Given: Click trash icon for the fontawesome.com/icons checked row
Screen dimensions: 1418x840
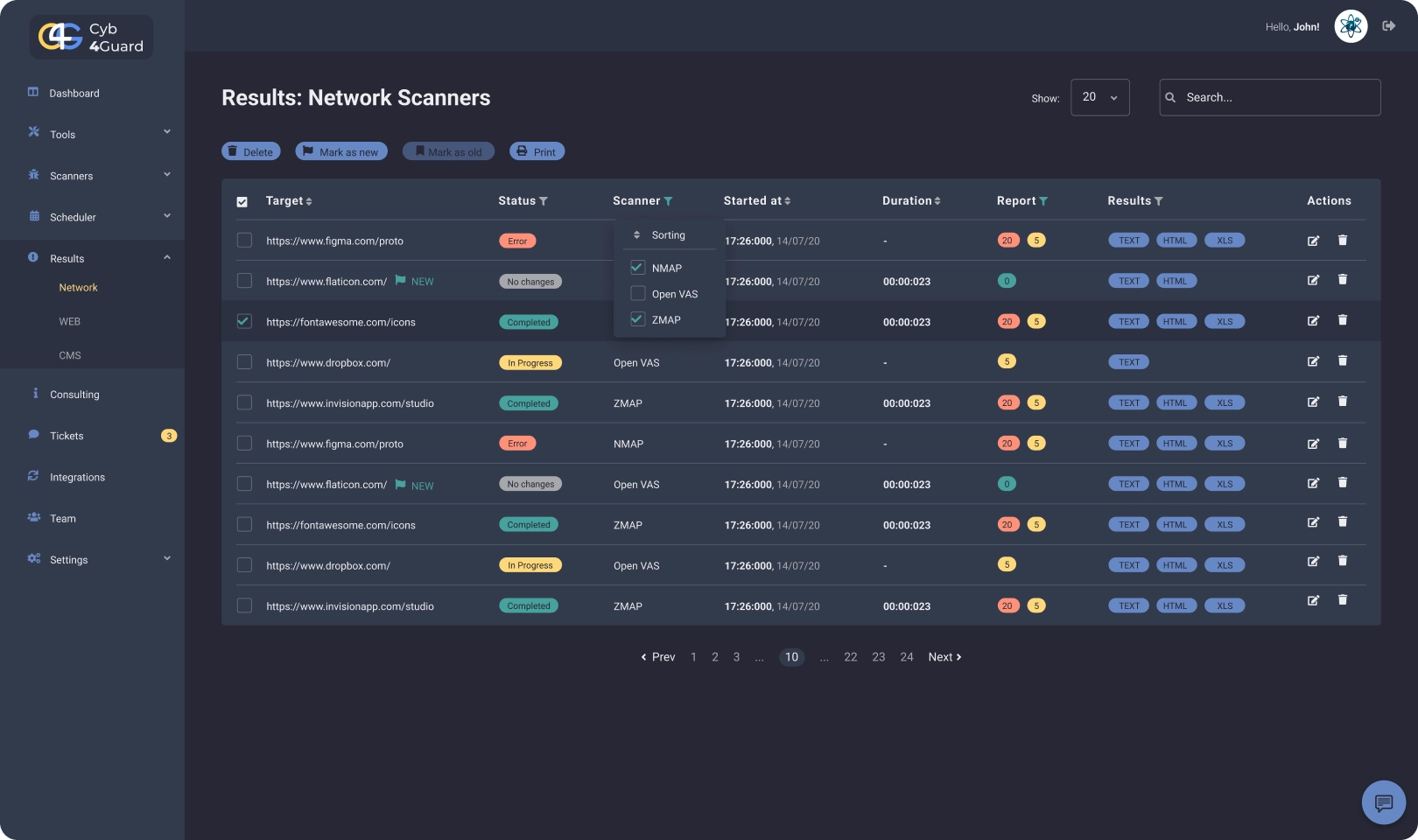Looking at the screenshot, I should [1342, 320].
